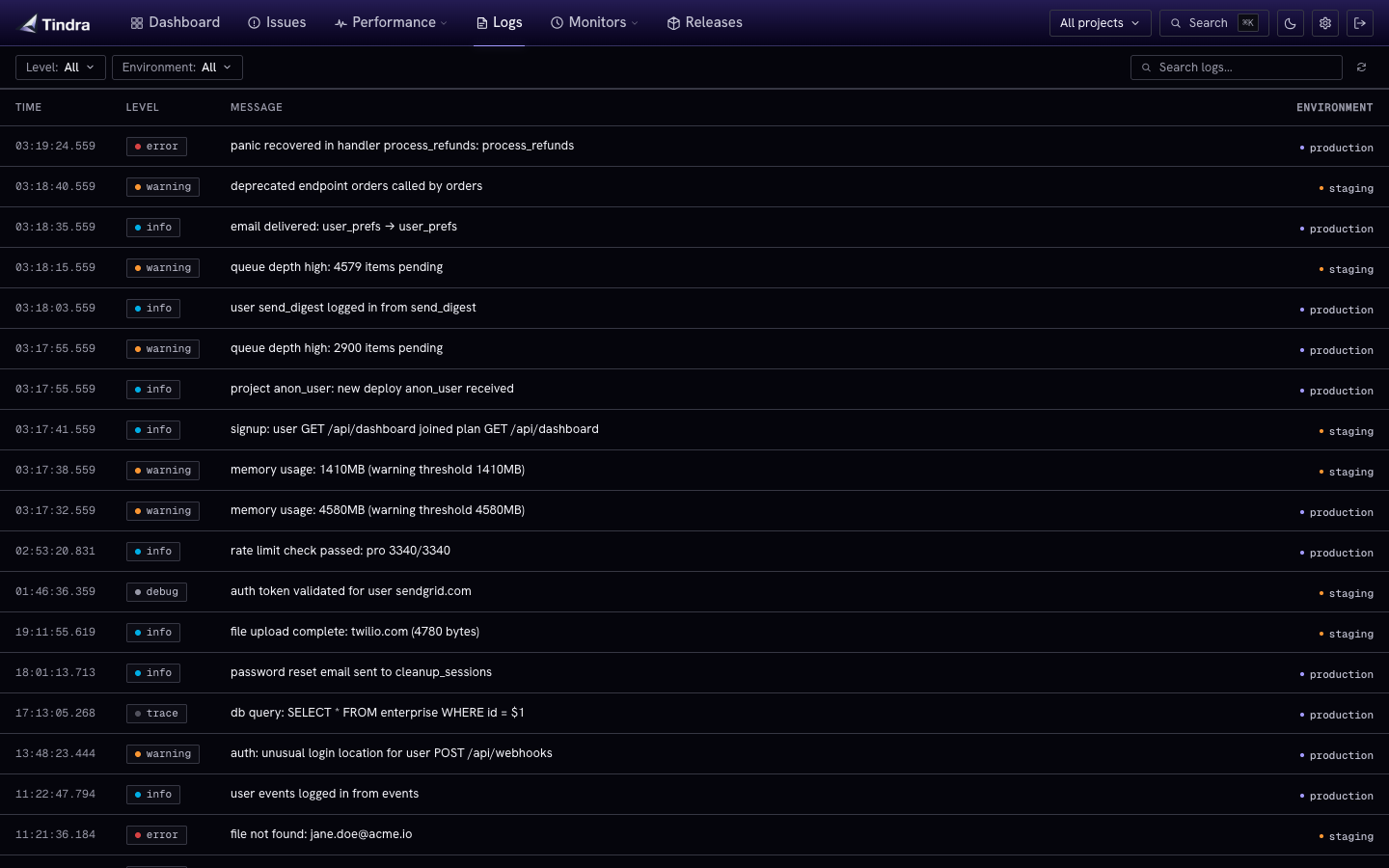Click timestamp 03:18:03.559
The height and width of the screenshot is (868, 1389).
tap(55, 309)
